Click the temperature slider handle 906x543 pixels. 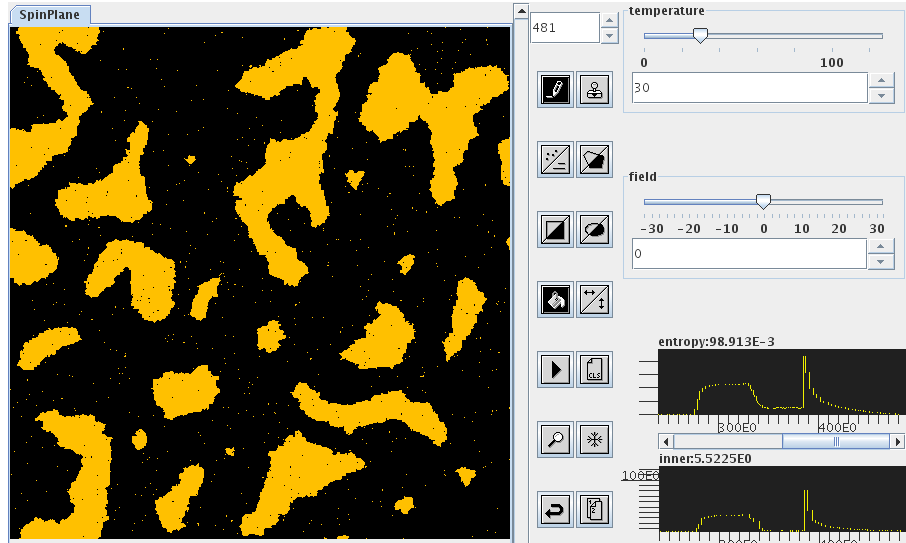[x=701, y=36]
